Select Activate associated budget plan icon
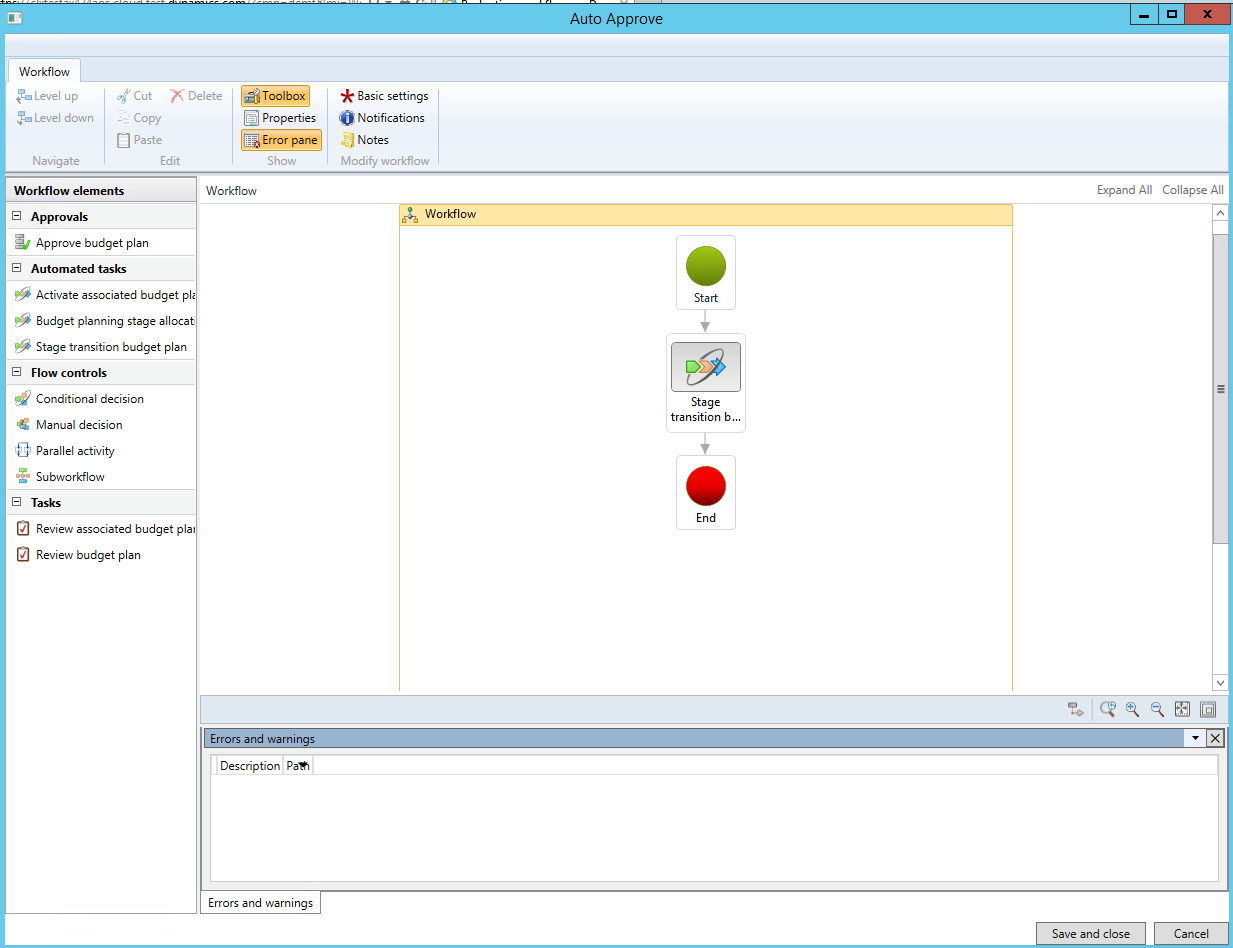The height and width of the screenshot is (948, 1233). click(23, 295)
